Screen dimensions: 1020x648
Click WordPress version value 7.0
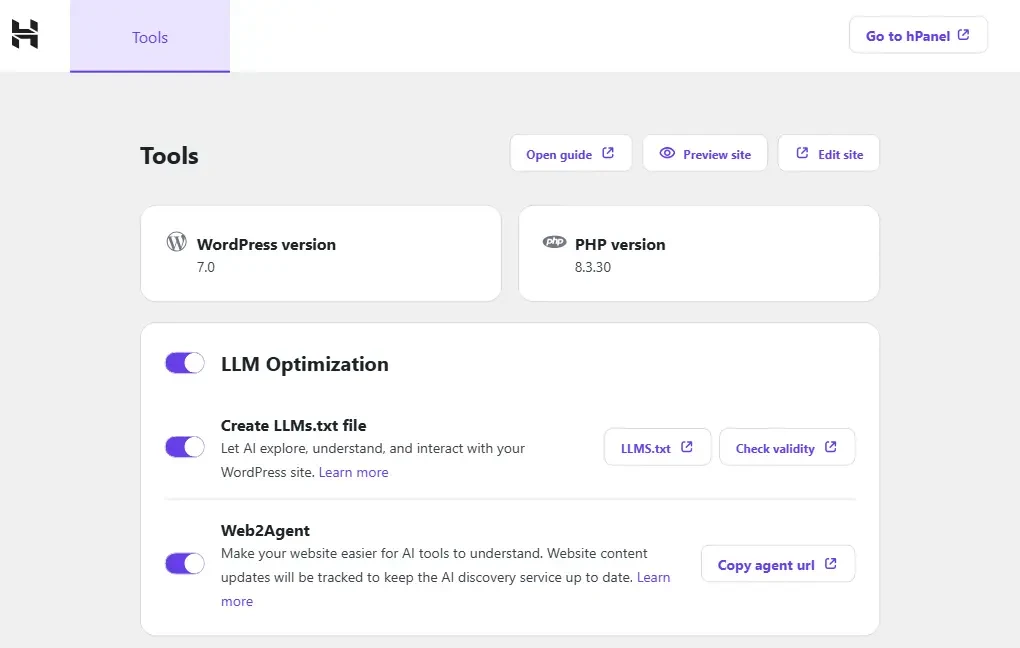[x=206, y=267]
